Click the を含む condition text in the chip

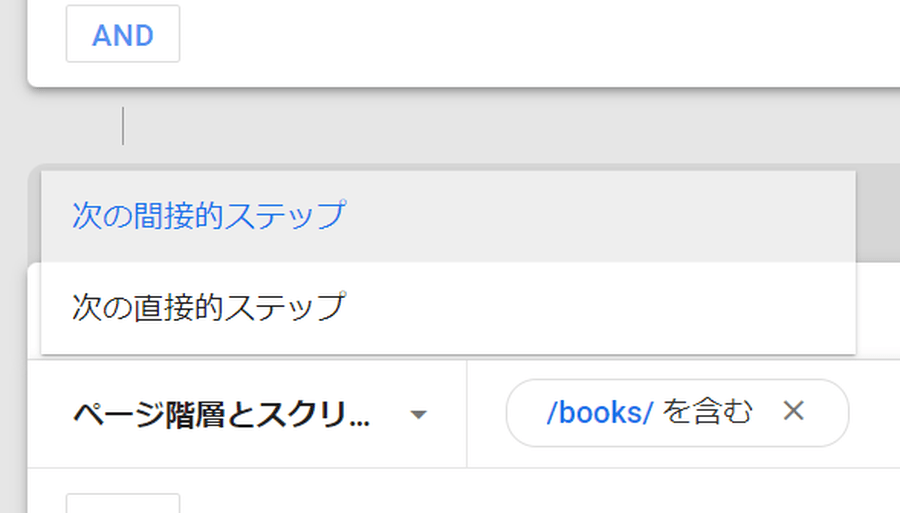(x=707, y=412)
